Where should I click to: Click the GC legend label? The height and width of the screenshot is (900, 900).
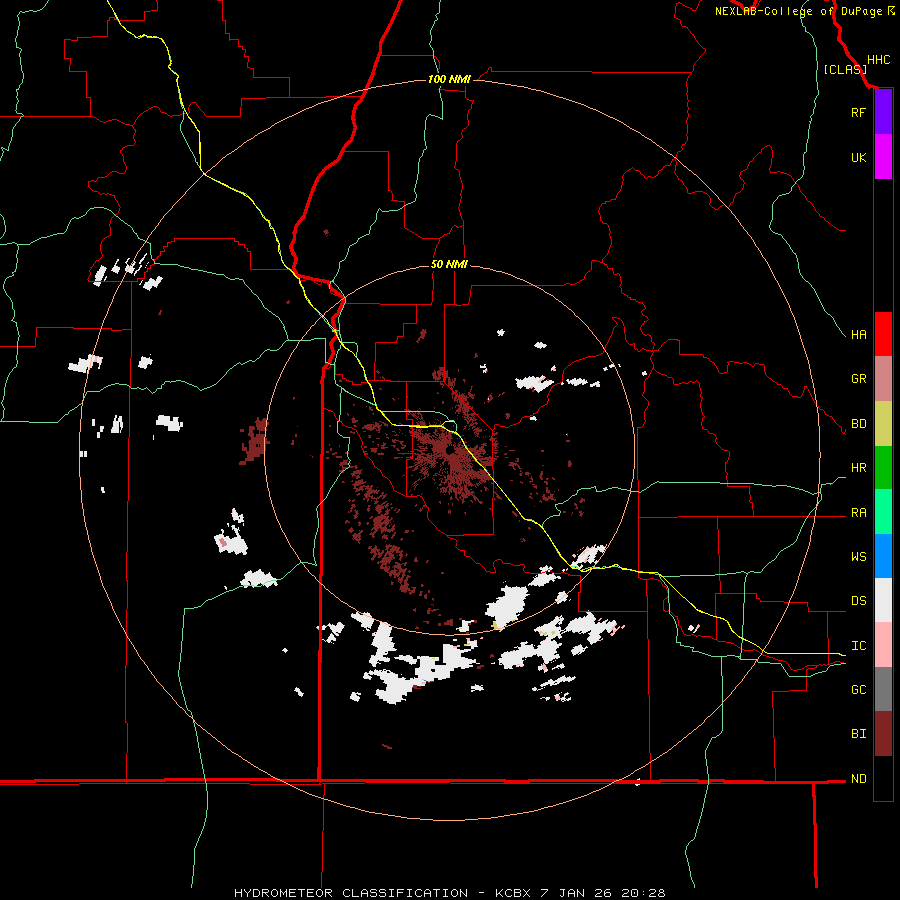pyautogui.click(x=858, y=690)
